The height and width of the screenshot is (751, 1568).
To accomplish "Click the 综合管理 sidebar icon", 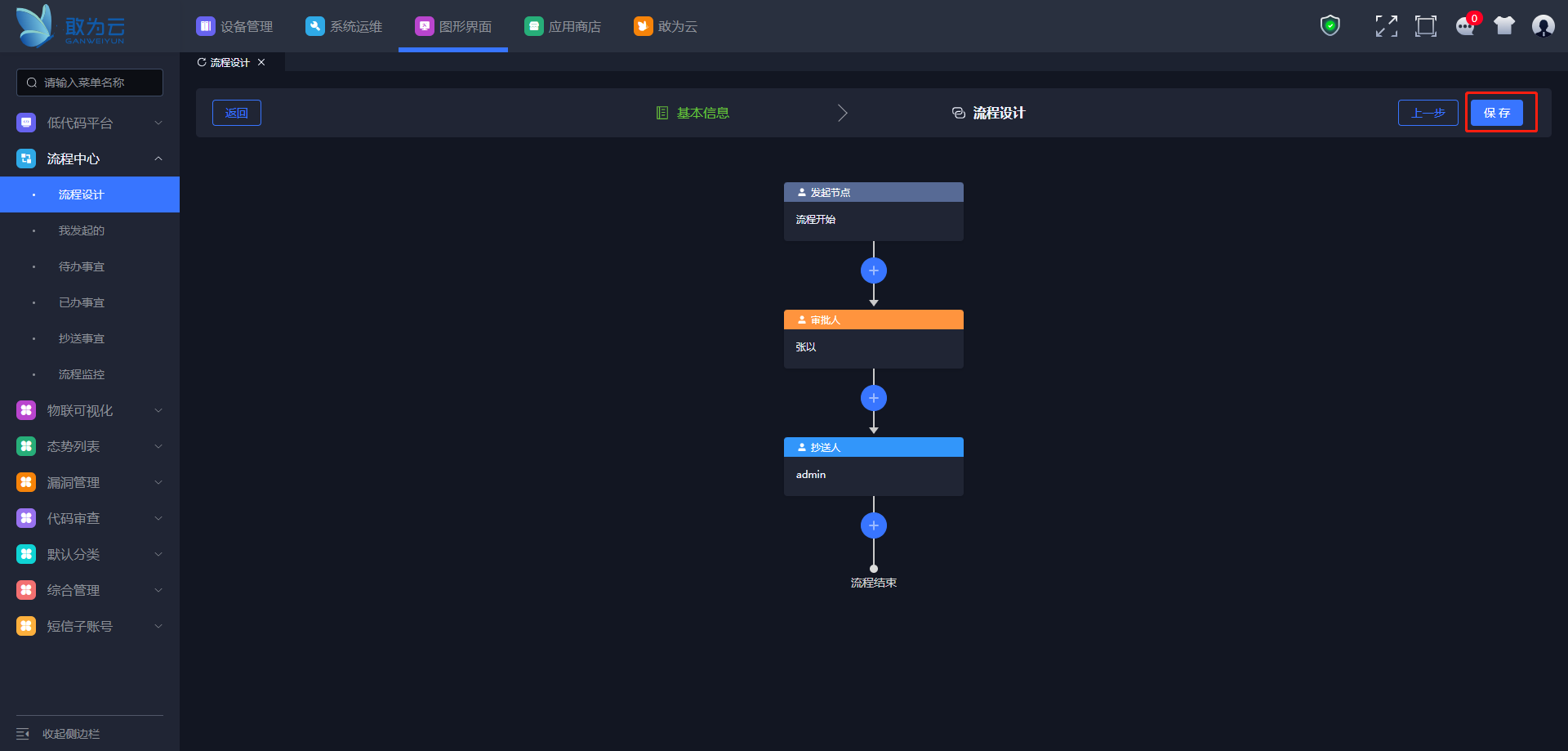I will 26,590.
